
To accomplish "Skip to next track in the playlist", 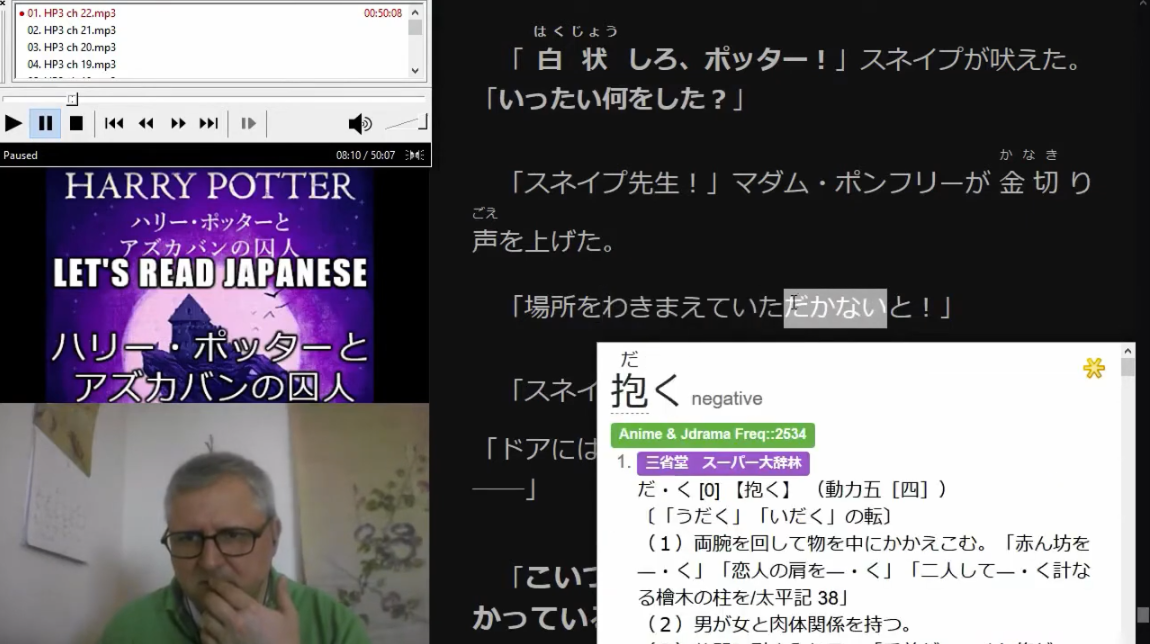I will [209, 123].
